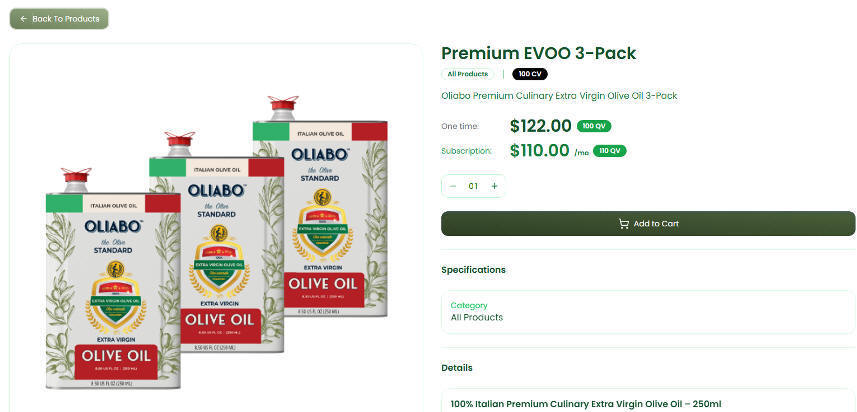Choose the One time purchase option
This screenshot has width=857, height=412.
[x=461, y=126]
